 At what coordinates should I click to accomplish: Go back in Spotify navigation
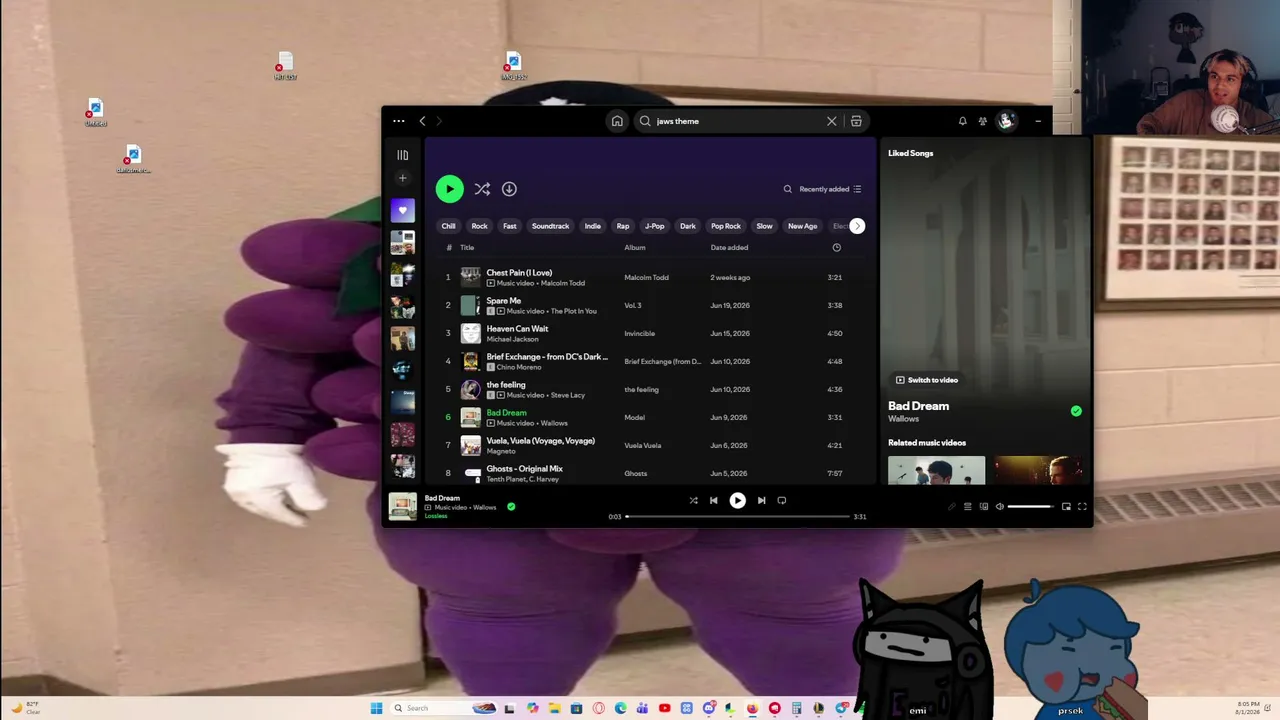click(422, 121)
